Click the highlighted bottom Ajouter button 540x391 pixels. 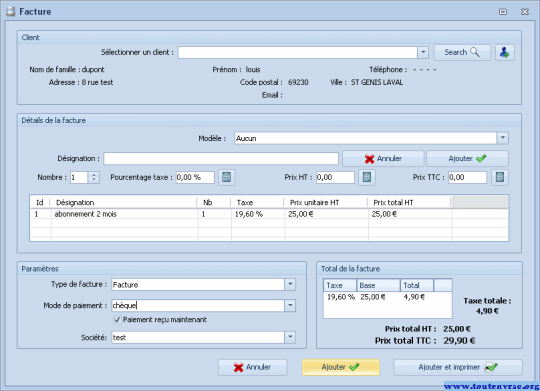(x=341, y=367)
